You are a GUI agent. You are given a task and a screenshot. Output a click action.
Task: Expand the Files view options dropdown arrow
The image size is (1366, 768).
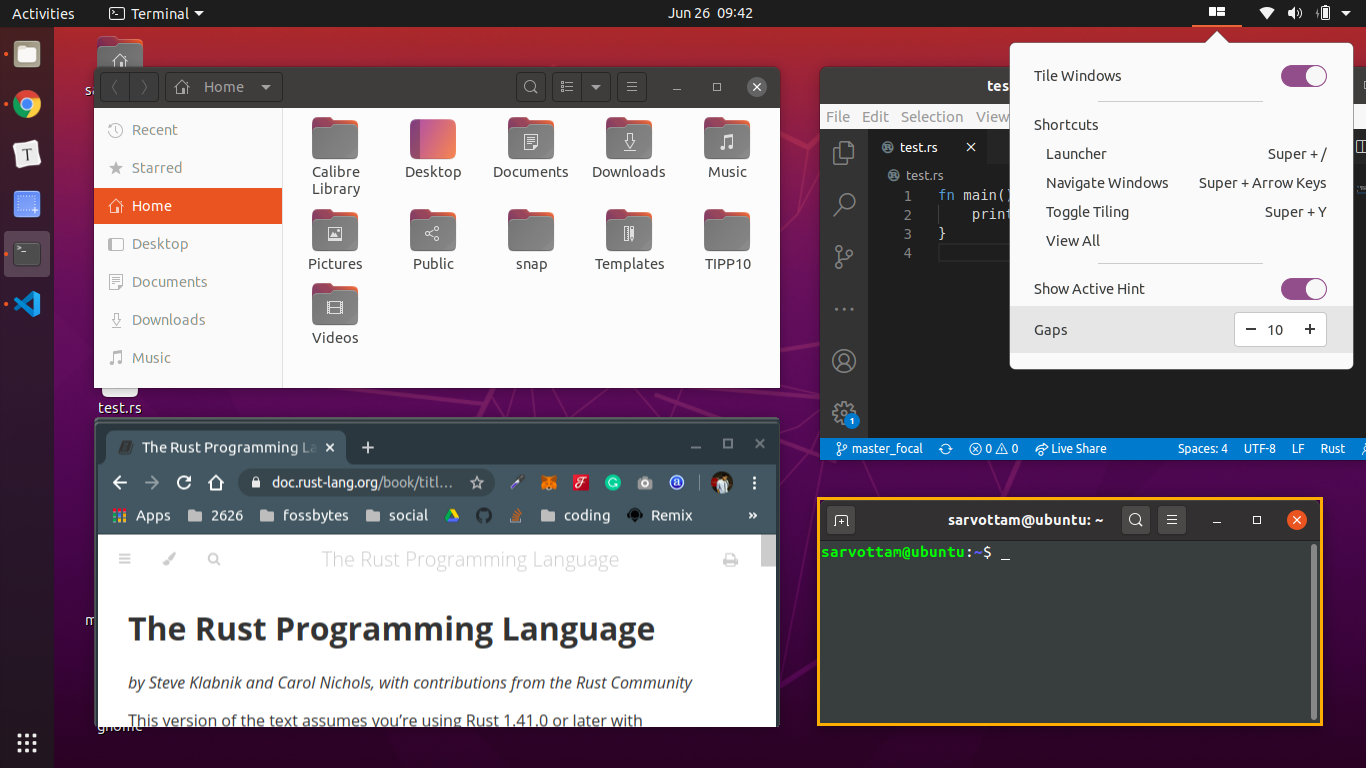(596, 87)
